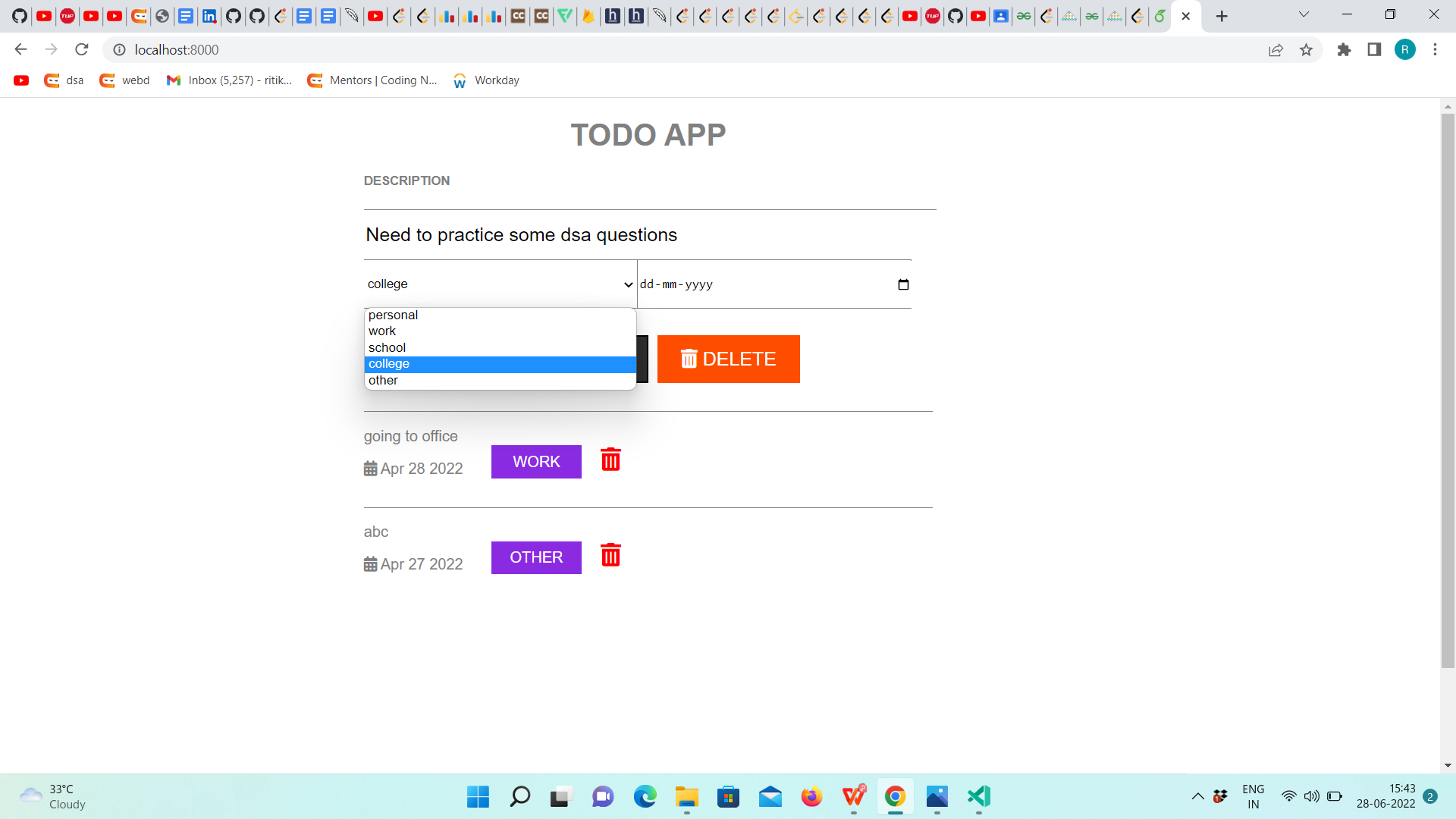
Task: Toggle the browser side panel icon
Action: tap(1374, 50)
